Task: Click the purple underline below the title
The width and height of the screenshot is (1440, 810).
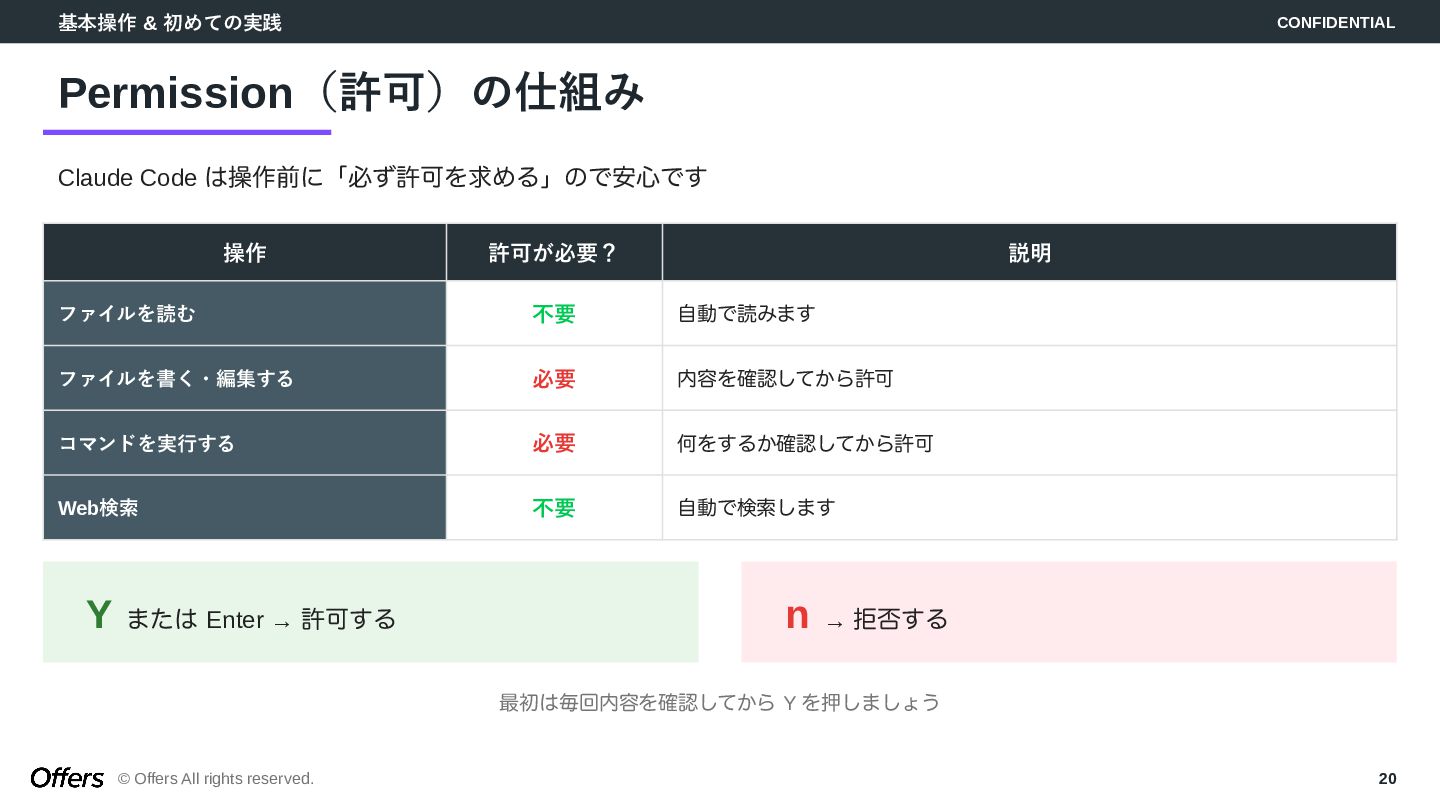Action: click(187, 132)
